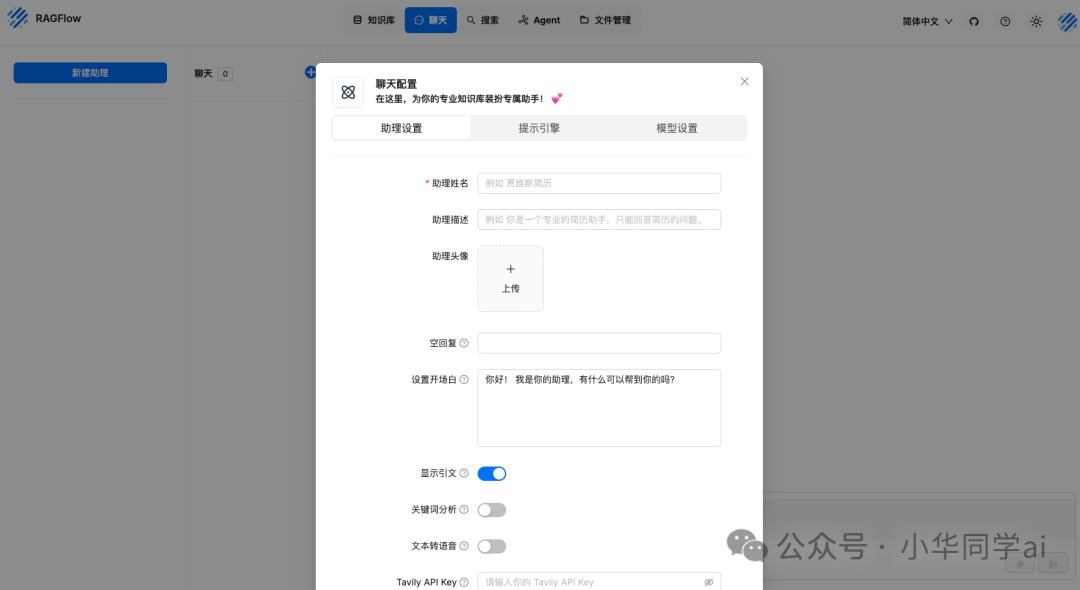Open the GitHub repository icon
The height and width of the screenshot is (590, 1080).
tap(974, 21)
